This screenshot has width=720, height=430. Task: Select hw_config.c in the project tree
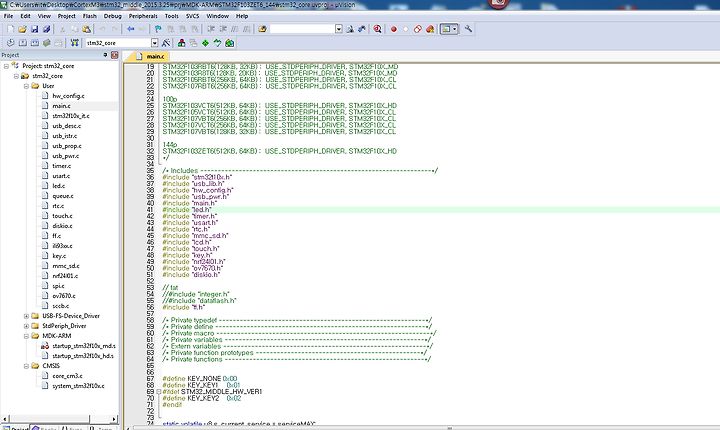68,96
